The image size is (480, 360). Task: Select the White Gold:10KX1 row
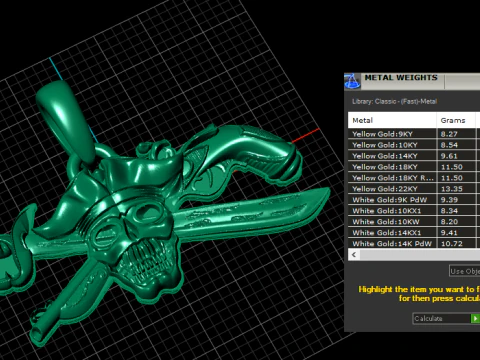[414, 211]
